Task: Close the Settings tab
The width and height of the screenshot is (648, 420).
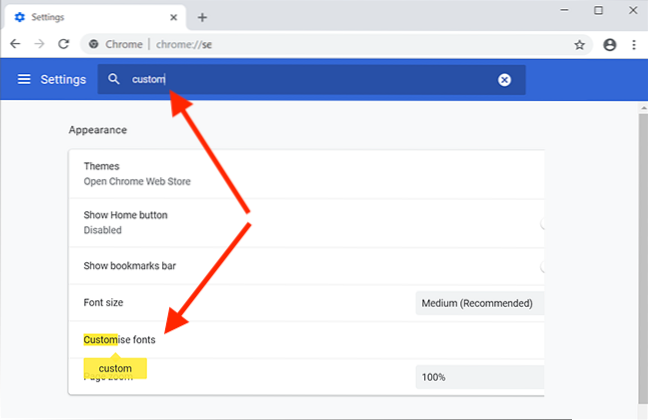Action: tap(172, 17)
